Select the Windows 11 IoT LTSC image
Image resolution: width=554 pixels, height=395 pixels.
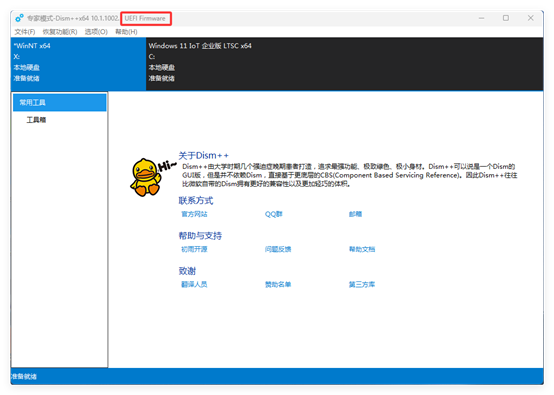tap(344, 64)
